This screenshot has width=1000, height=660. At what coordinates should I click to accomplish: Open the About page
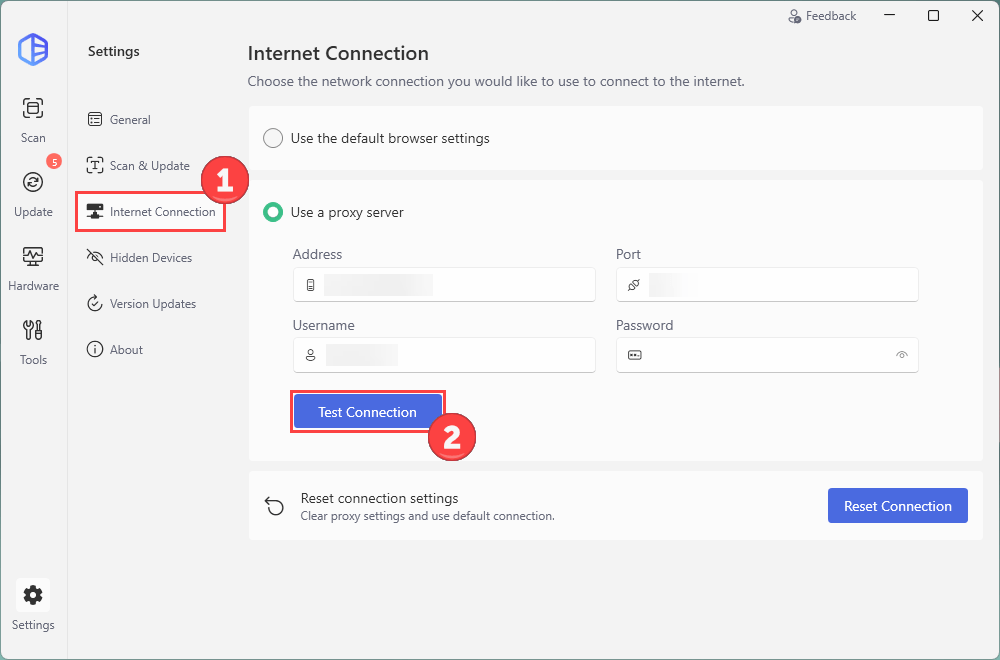[126, 350]
